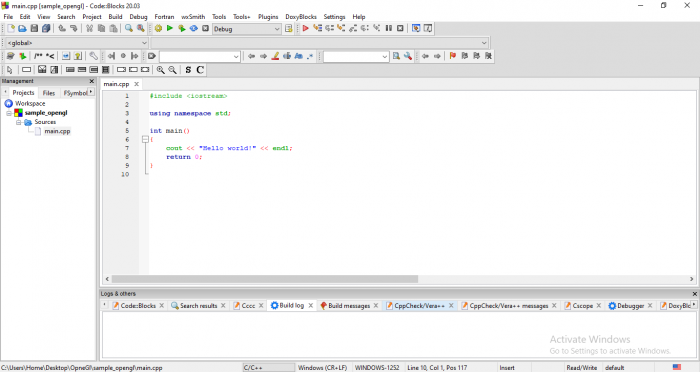
Task: Rebuild the project with the blue arrows icon
Action: tap(193, 29)
